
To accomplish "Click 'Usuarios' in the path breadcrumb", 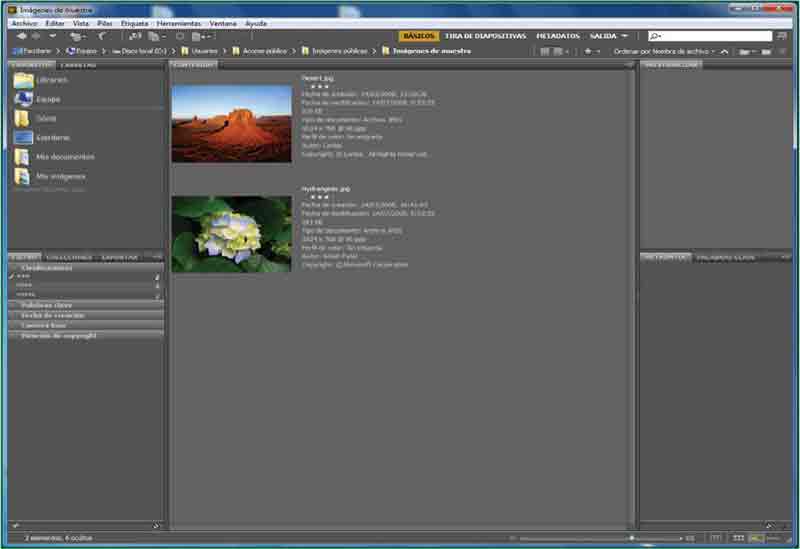I will click(203, 50).
